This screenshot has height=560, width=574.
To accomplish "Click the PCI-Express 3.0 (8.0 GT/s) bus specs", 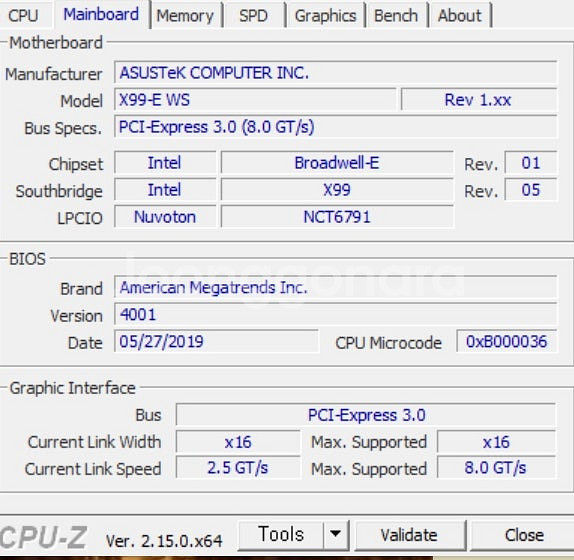I will [335, 127].
